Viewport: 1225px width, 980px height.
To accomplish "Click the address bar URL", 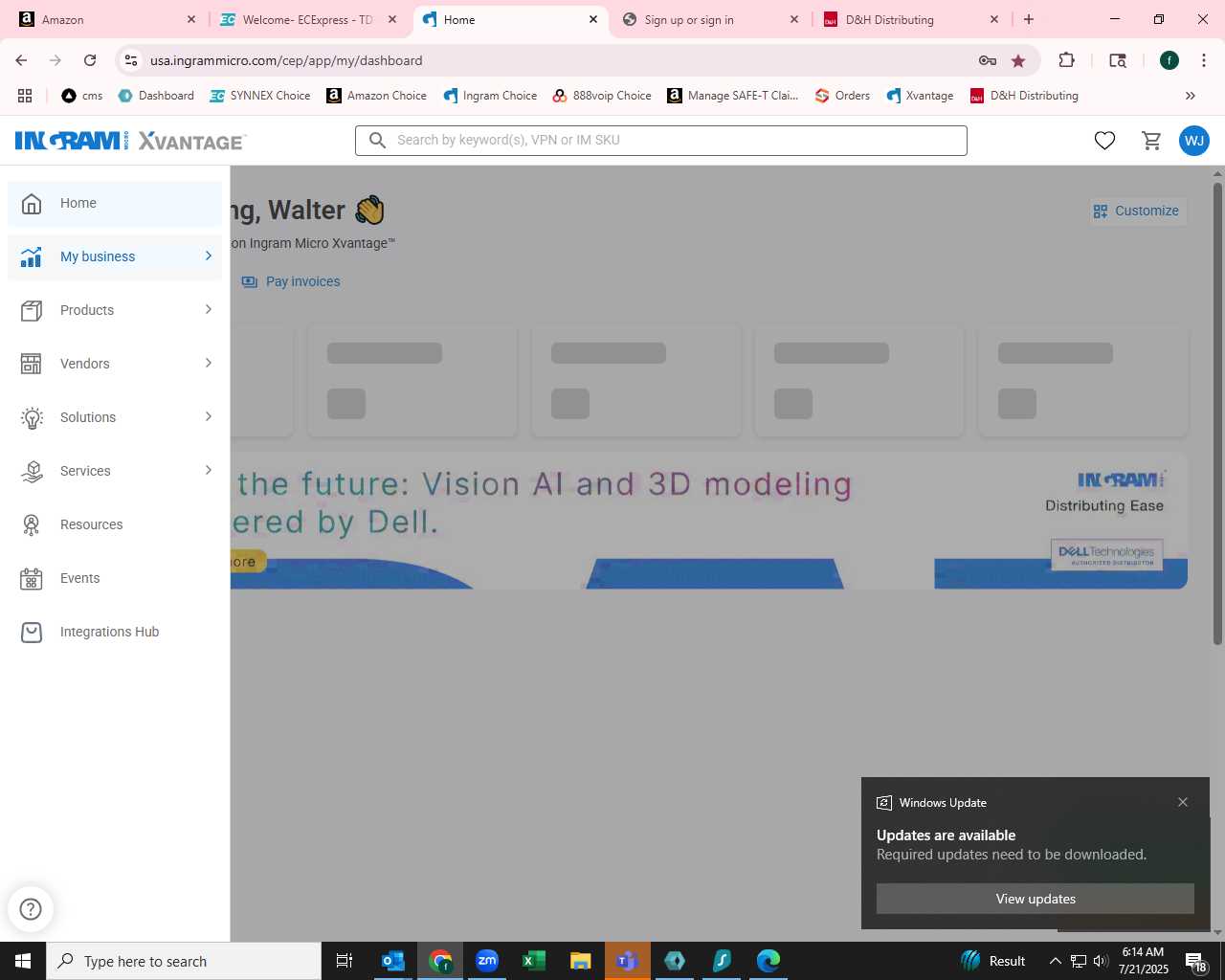I will [286, 60].
